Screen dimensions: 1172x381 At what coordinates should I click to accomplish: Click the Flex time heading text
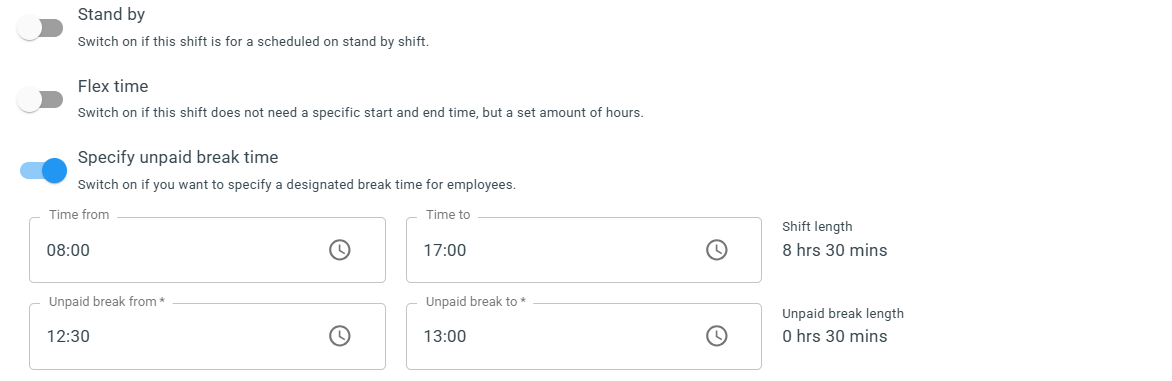113,86
